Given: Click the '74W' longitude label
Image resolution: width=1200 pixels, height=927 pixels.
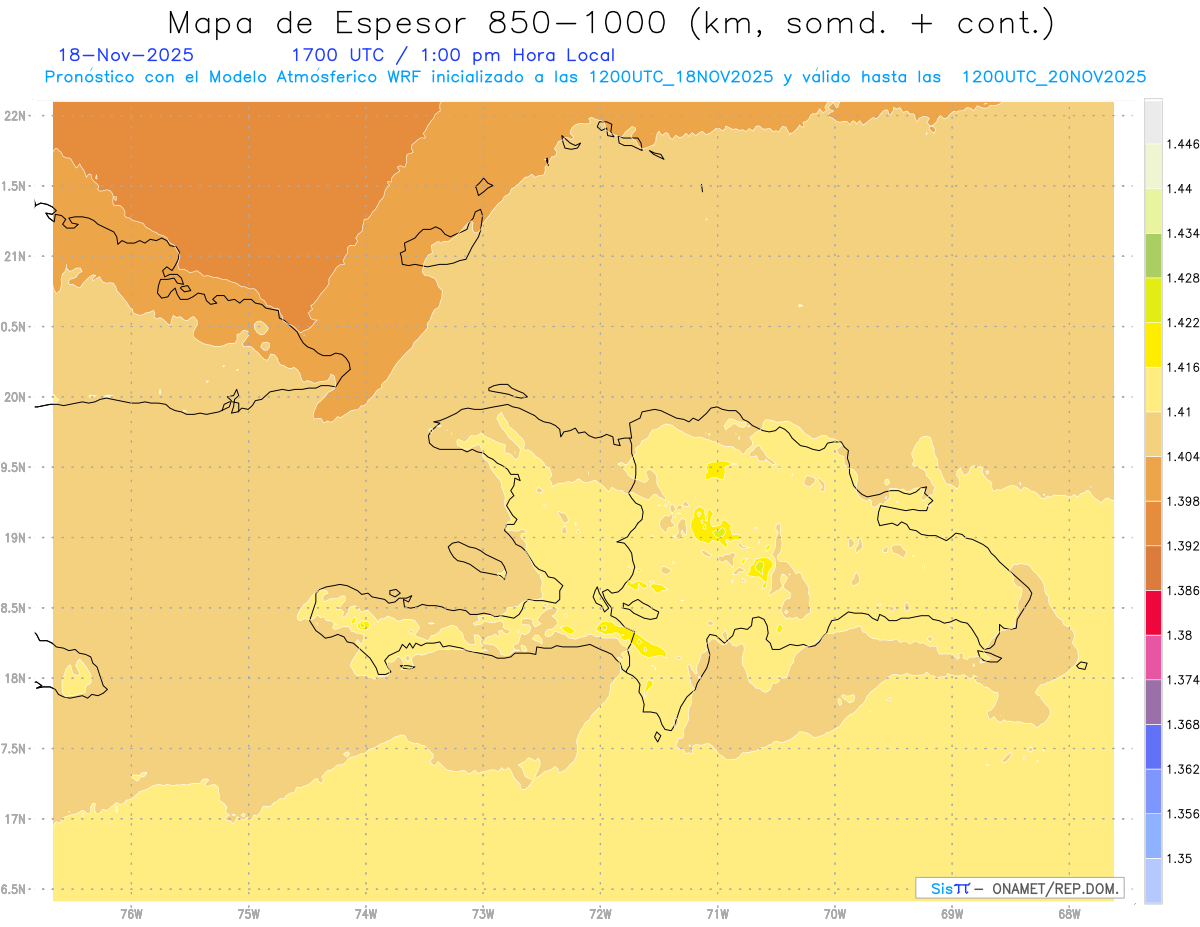Looking at the screenshot, I should (366, 914).
